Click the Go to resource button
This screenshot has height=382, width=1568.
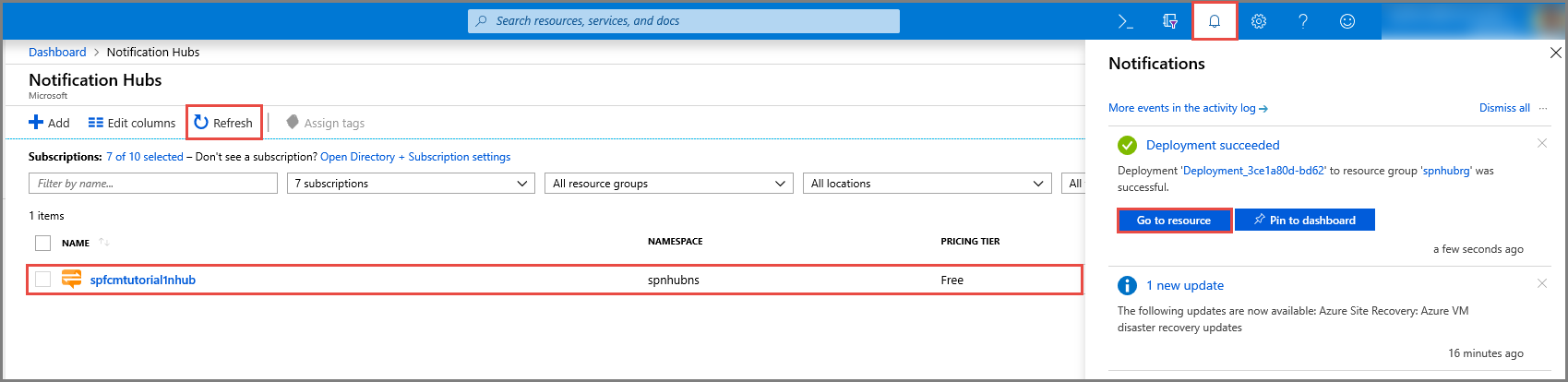(x=1174, y=221)
